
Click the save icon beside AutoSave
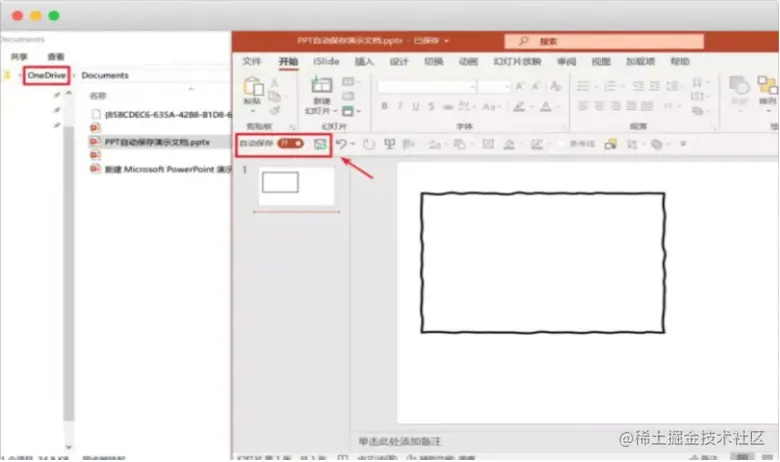320,144
